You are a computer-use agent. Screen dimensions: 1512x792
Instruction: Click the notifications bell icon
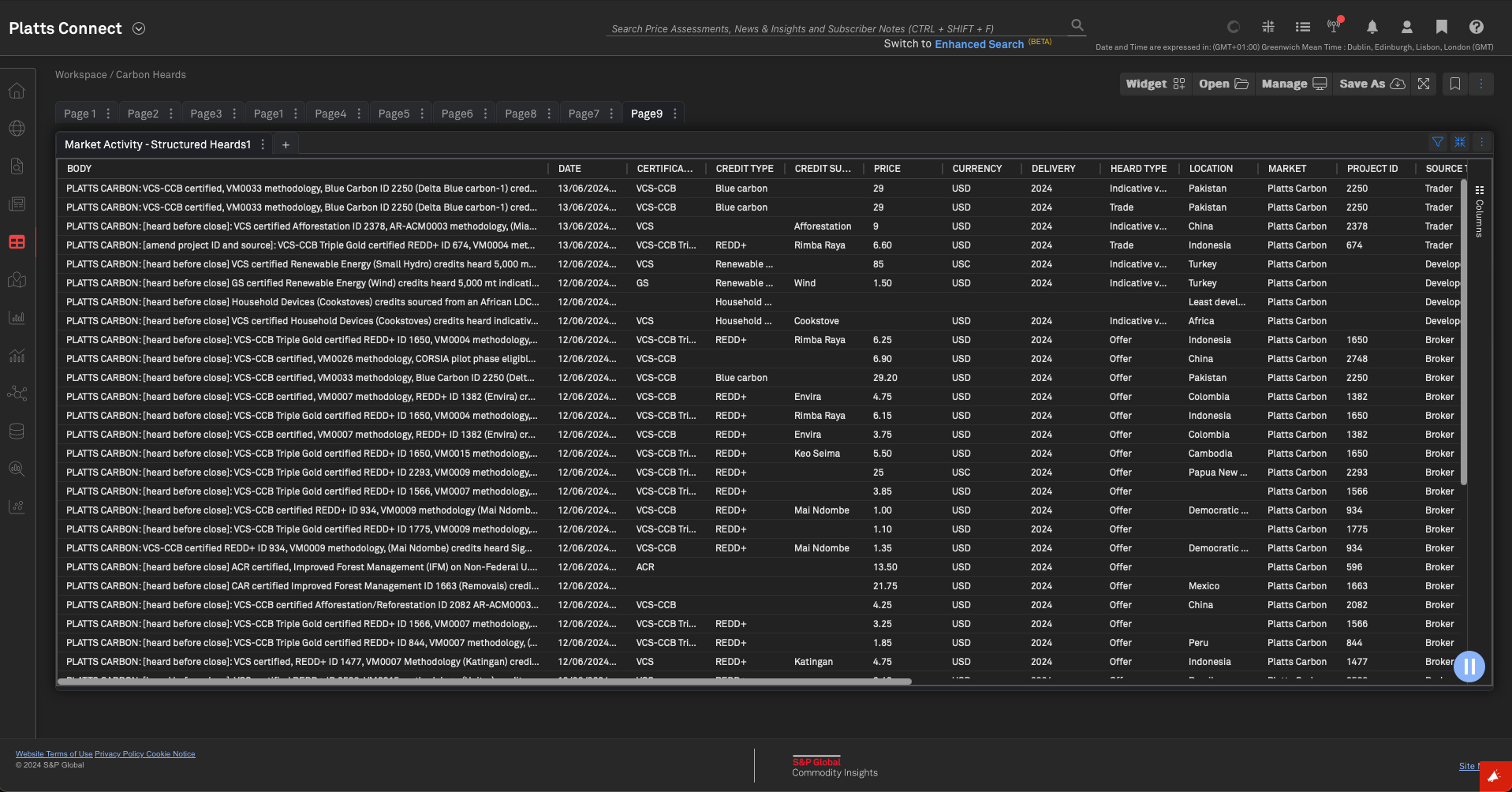tap(1372, 28)
